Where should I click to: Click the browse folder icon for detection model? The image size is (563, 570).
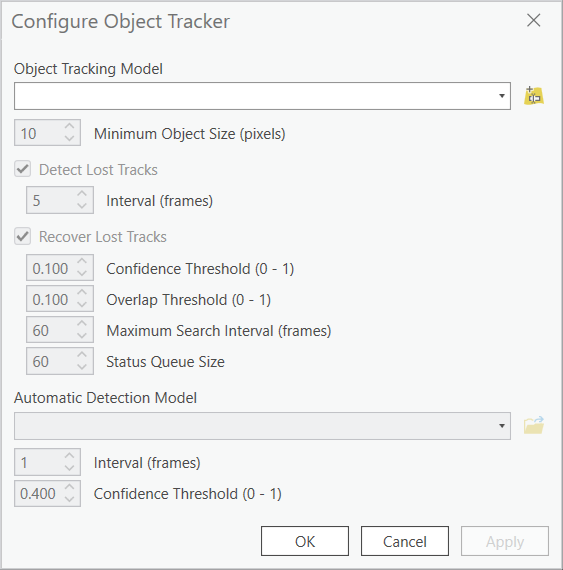534,426
